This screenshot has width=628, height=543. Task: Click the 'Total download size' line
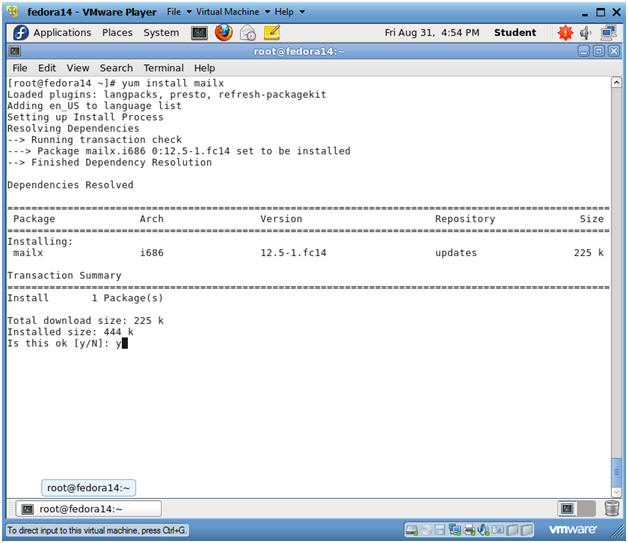click(x=86, y=321)
